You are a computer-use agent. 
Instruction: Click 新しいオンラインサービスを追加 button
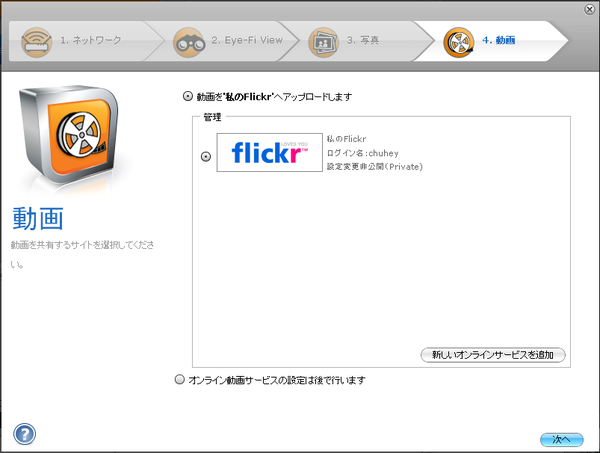493,355
